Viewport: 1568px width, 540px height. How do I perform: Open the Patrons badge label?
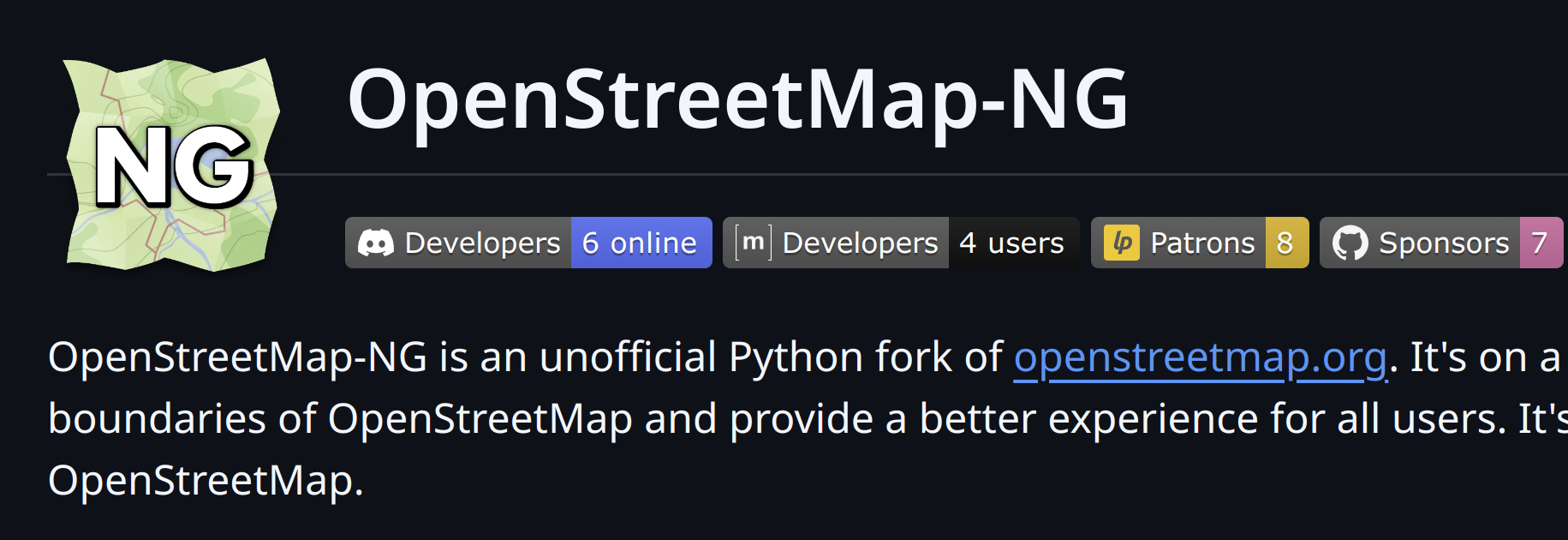pyautogui.click(x=1201, y=243)
